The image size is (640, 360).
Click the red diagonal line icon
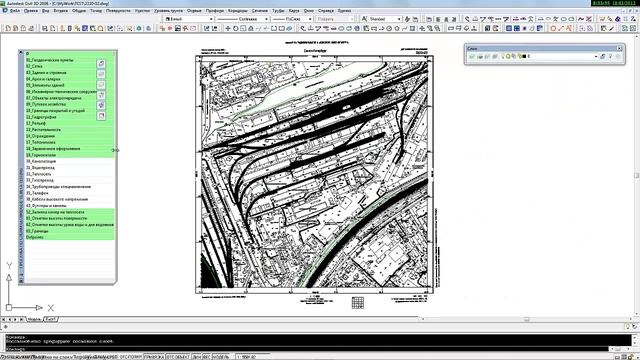click(561, 29)
